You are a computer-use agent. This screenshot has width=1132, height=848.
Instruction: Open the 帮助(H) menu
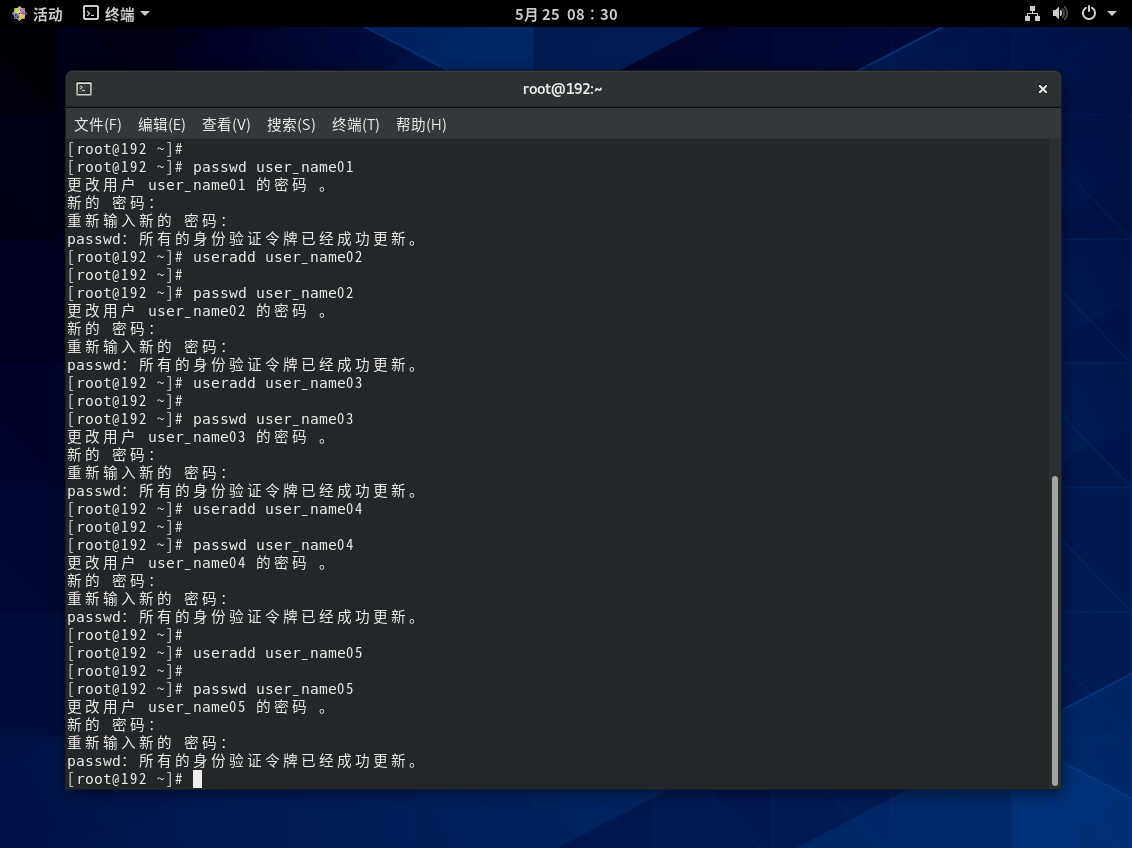click(421, 124)
